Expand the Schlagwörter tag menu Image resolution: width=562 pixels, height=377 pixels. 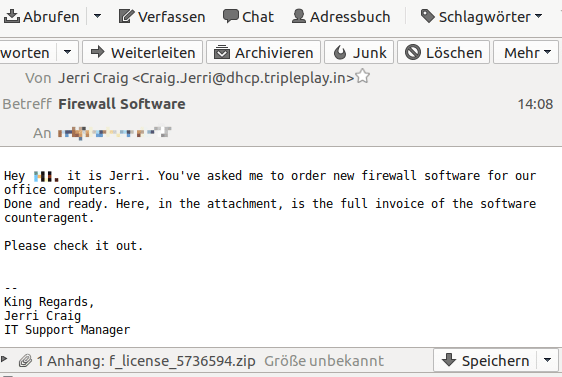click(x=482, y=16)
